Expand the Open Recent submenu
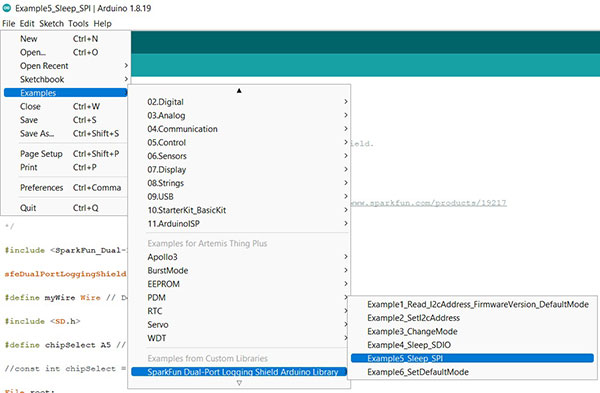This screenshot has height=393, width=600. [x=65, y=66]
